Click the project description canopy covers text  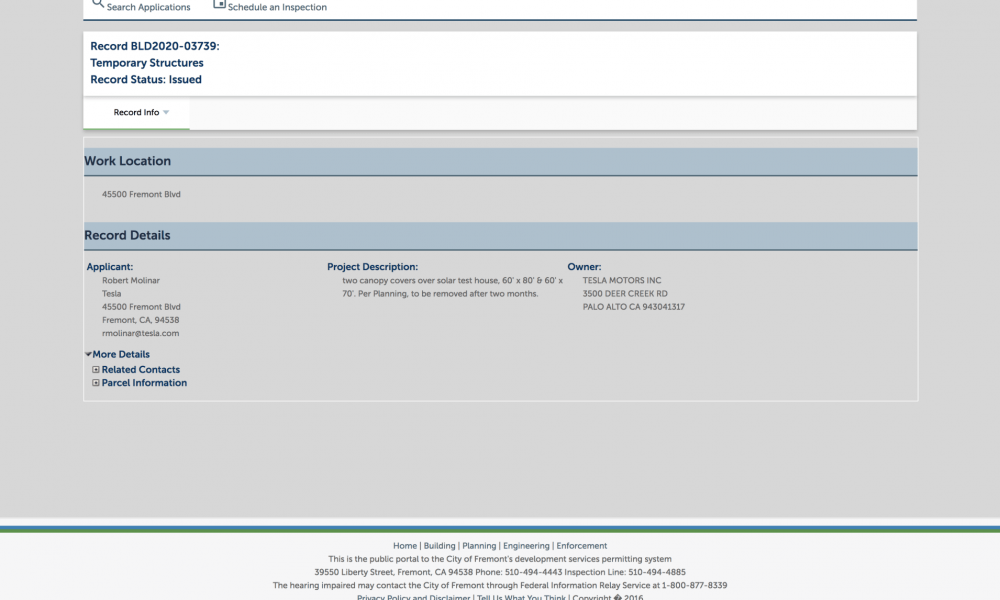coord(452,287)
